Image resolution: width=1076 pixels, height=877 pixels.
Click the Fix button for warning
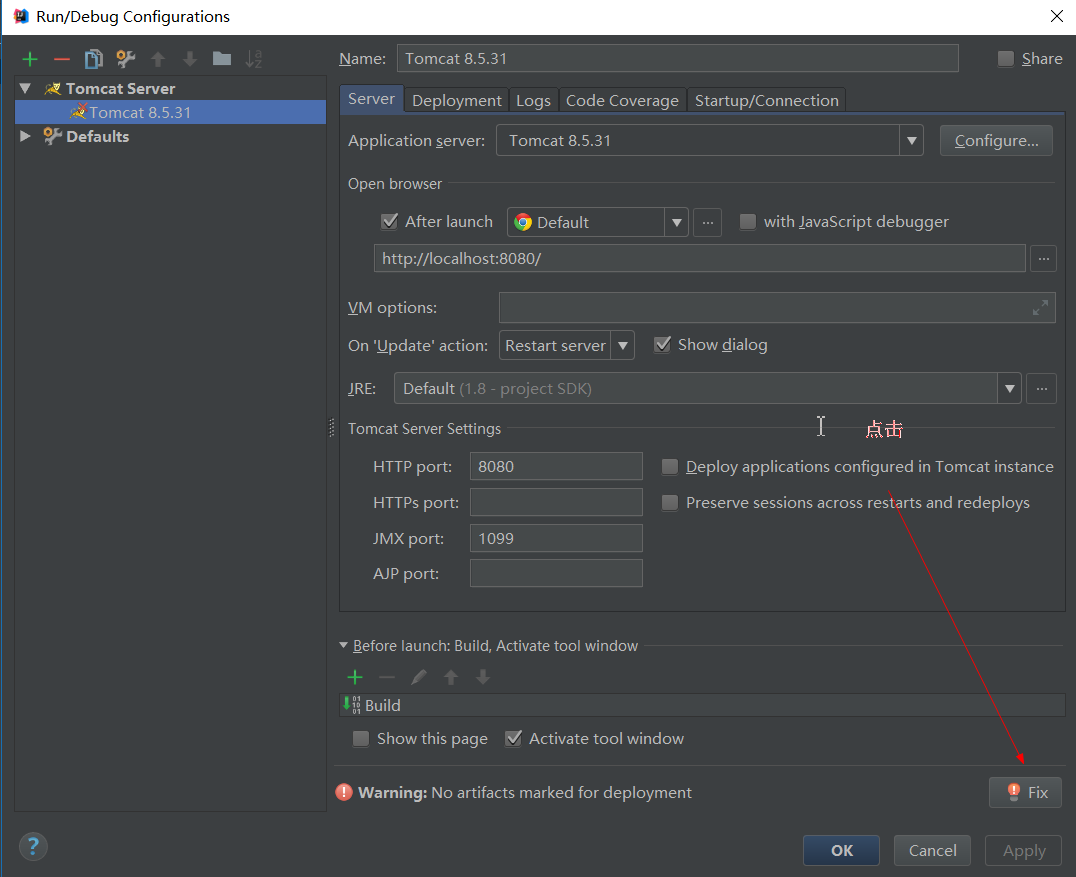pos(1025,792)
